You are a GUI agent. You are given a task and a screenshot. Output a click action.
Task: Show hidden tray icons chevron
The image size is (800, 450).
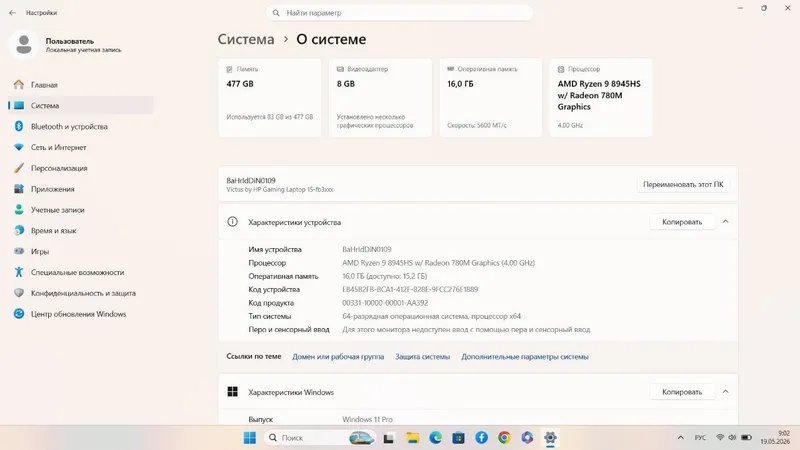(x=681, y=438)
